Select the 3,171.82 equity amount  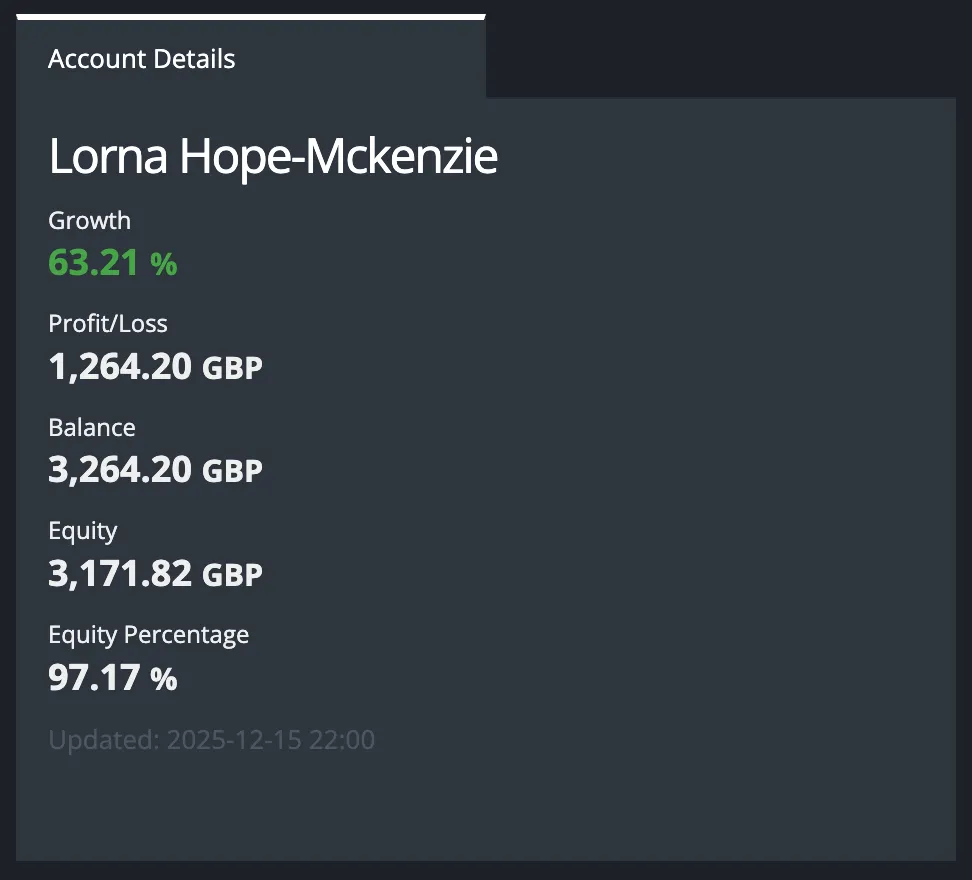pos(120,574)
